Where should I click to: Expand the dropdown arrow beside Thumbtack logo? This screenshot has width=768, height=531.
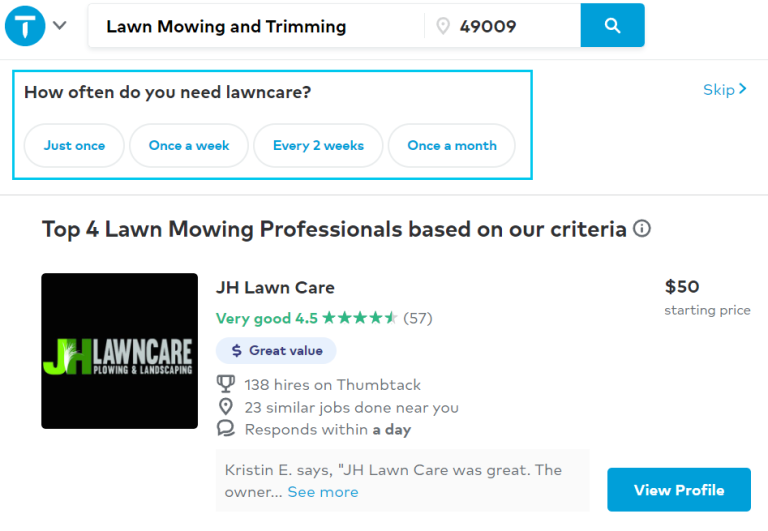click(60, 25)
